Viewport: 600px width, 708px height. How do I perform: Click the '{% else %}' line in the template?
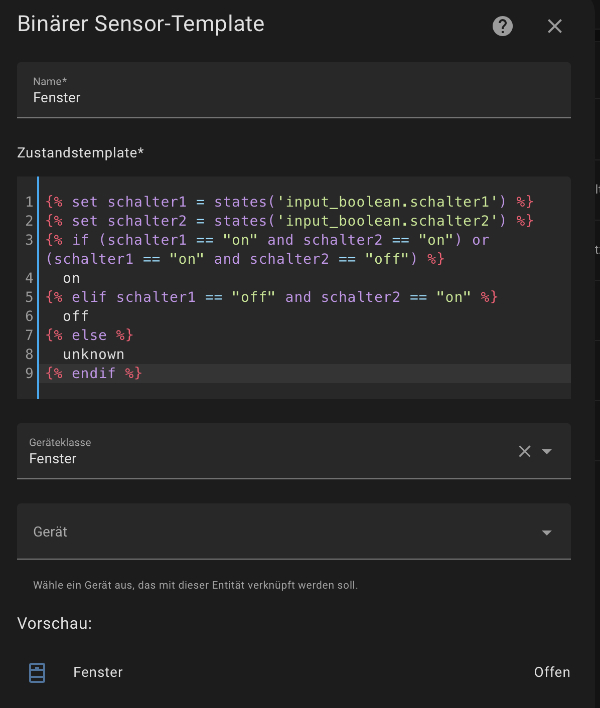pyautogui.click(x=89, y=335)
